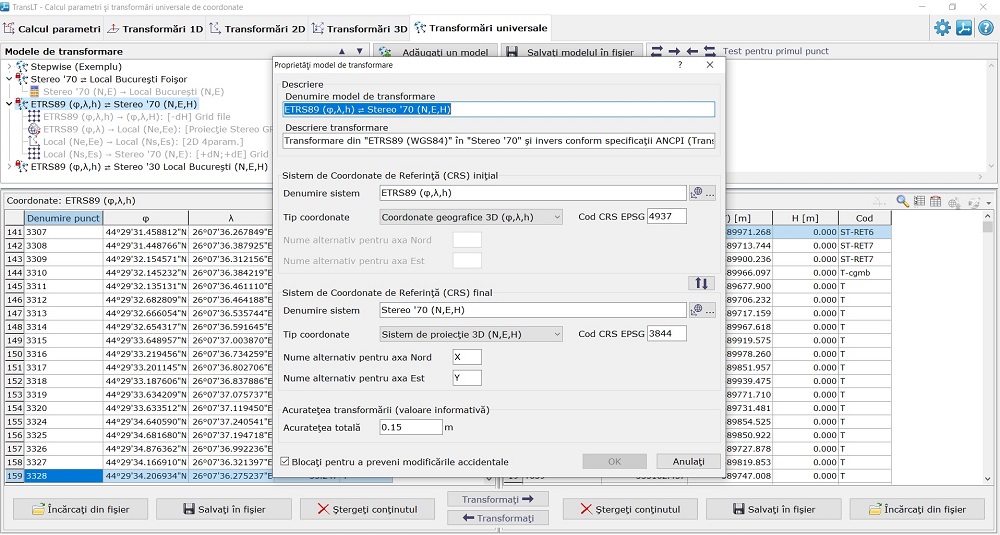Click the icon of the Stereo '70 → Local București step
1000x535 pixels.
tap(34, 92)
